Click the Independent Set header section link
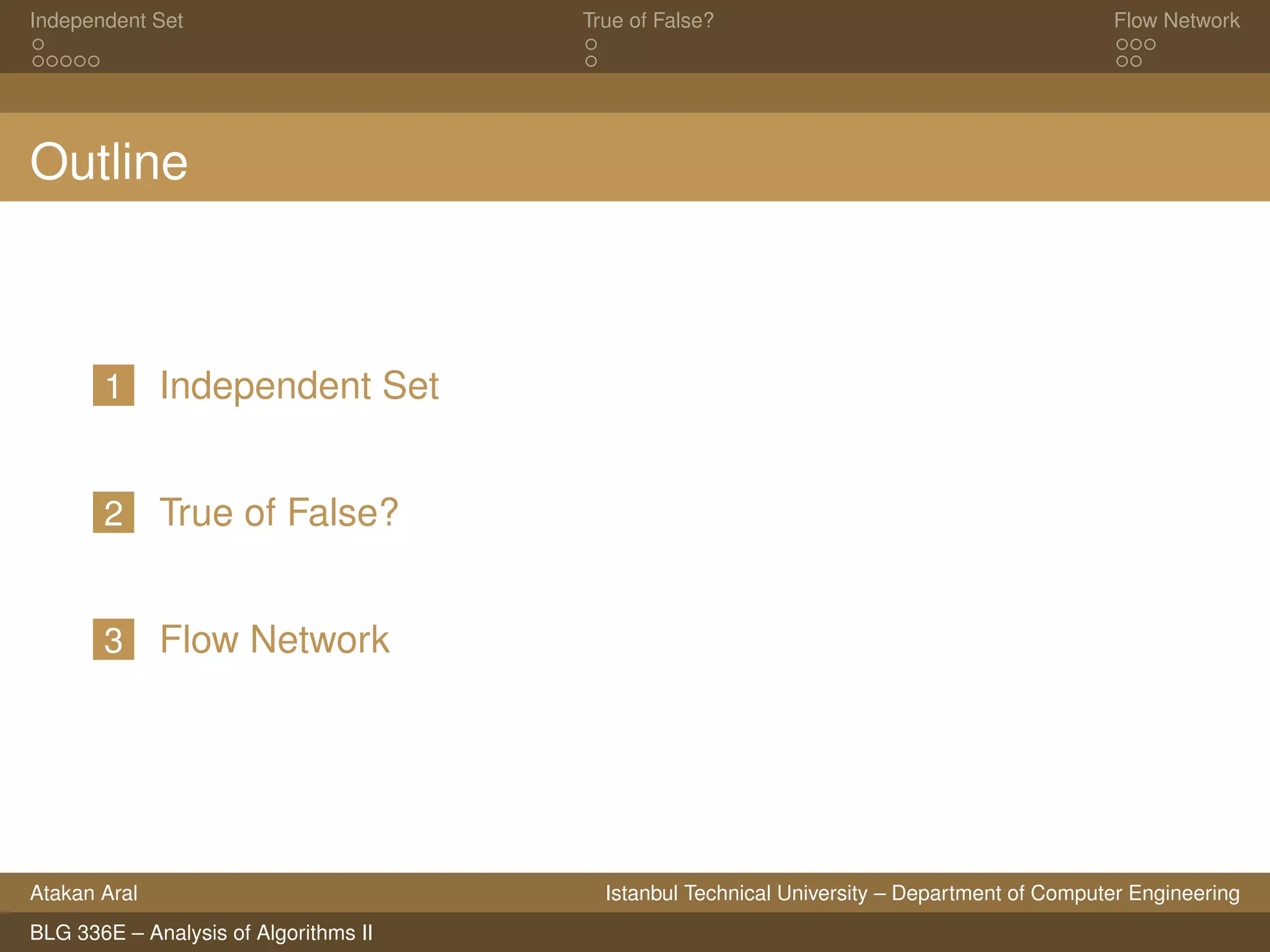Viewport: 1270px width, 952px height. [x=106, y=20]
